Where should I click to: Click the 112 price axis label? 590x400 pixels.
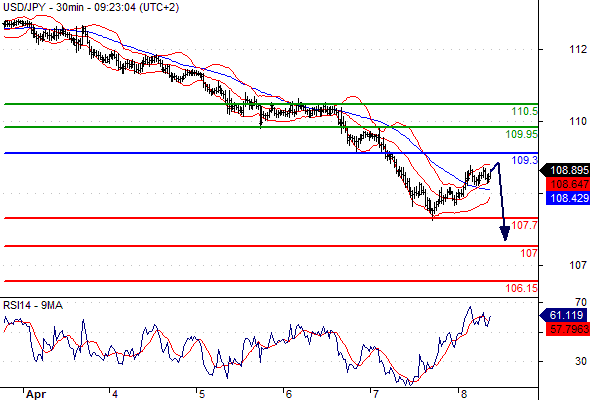[x=578, y=49]
